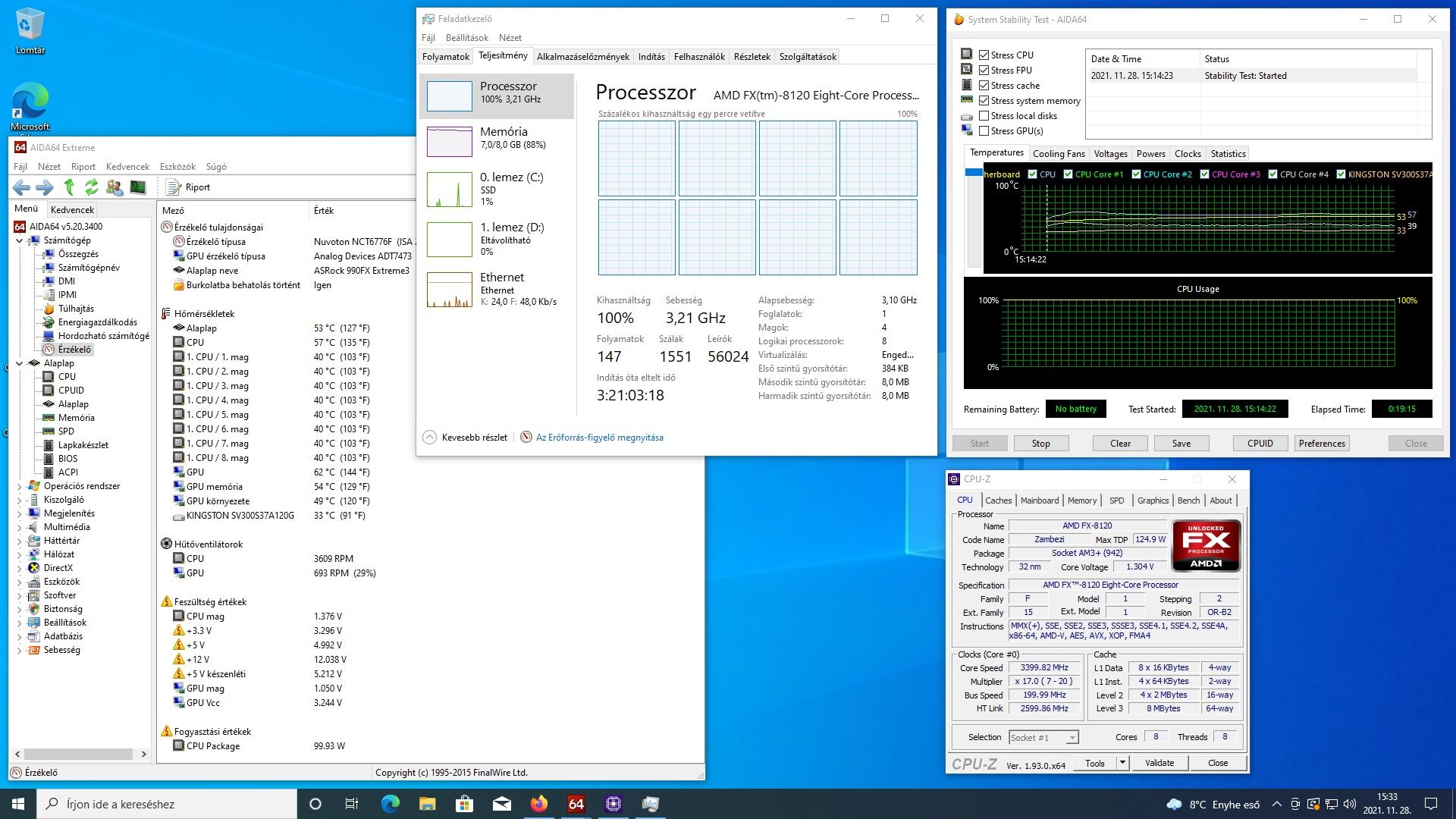Click taskbar search box
The image size is (1456, 819).
[x=167, y=804]
